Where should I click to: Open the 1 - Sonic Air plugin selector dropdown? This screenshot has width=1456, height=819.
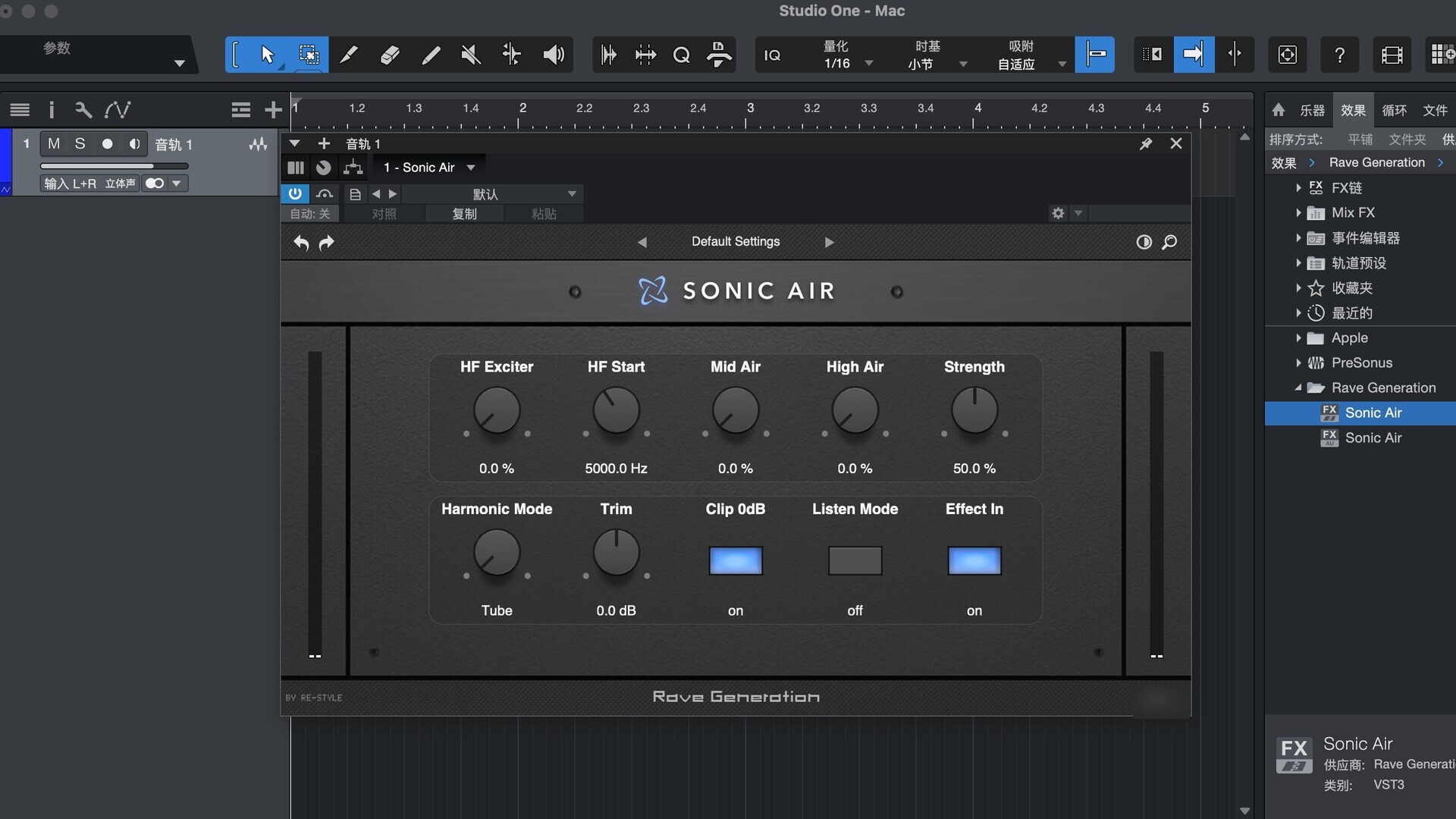tap(430, 168)
